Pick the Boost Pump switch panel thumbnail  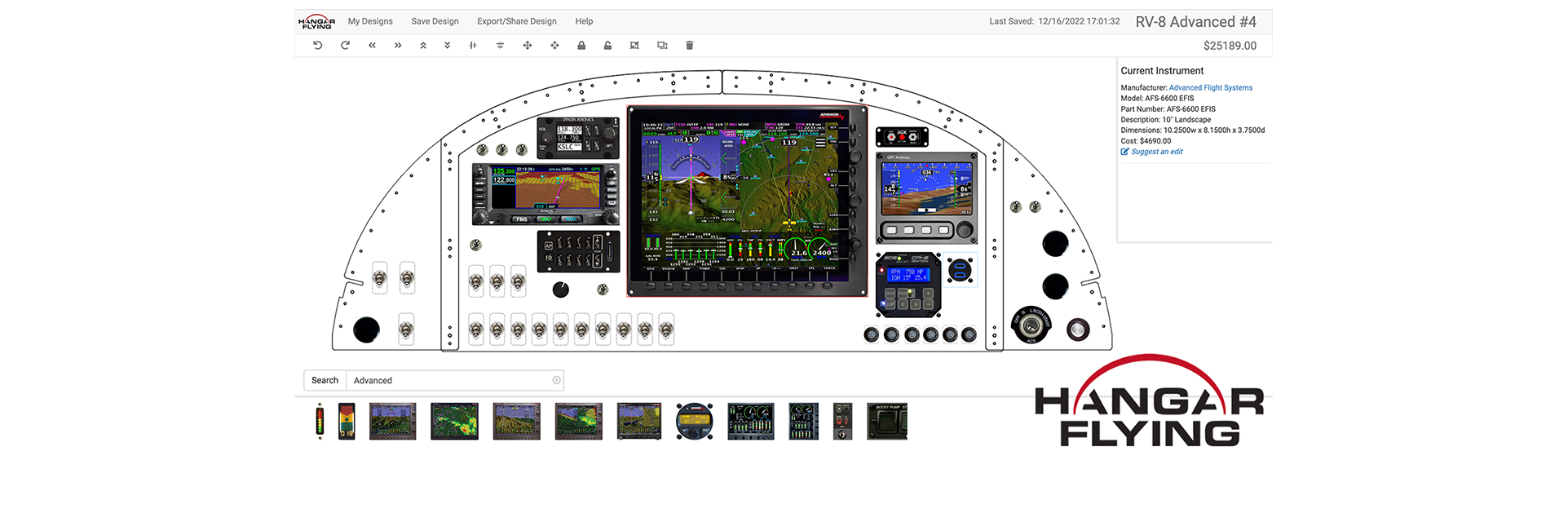click(887, 421)
